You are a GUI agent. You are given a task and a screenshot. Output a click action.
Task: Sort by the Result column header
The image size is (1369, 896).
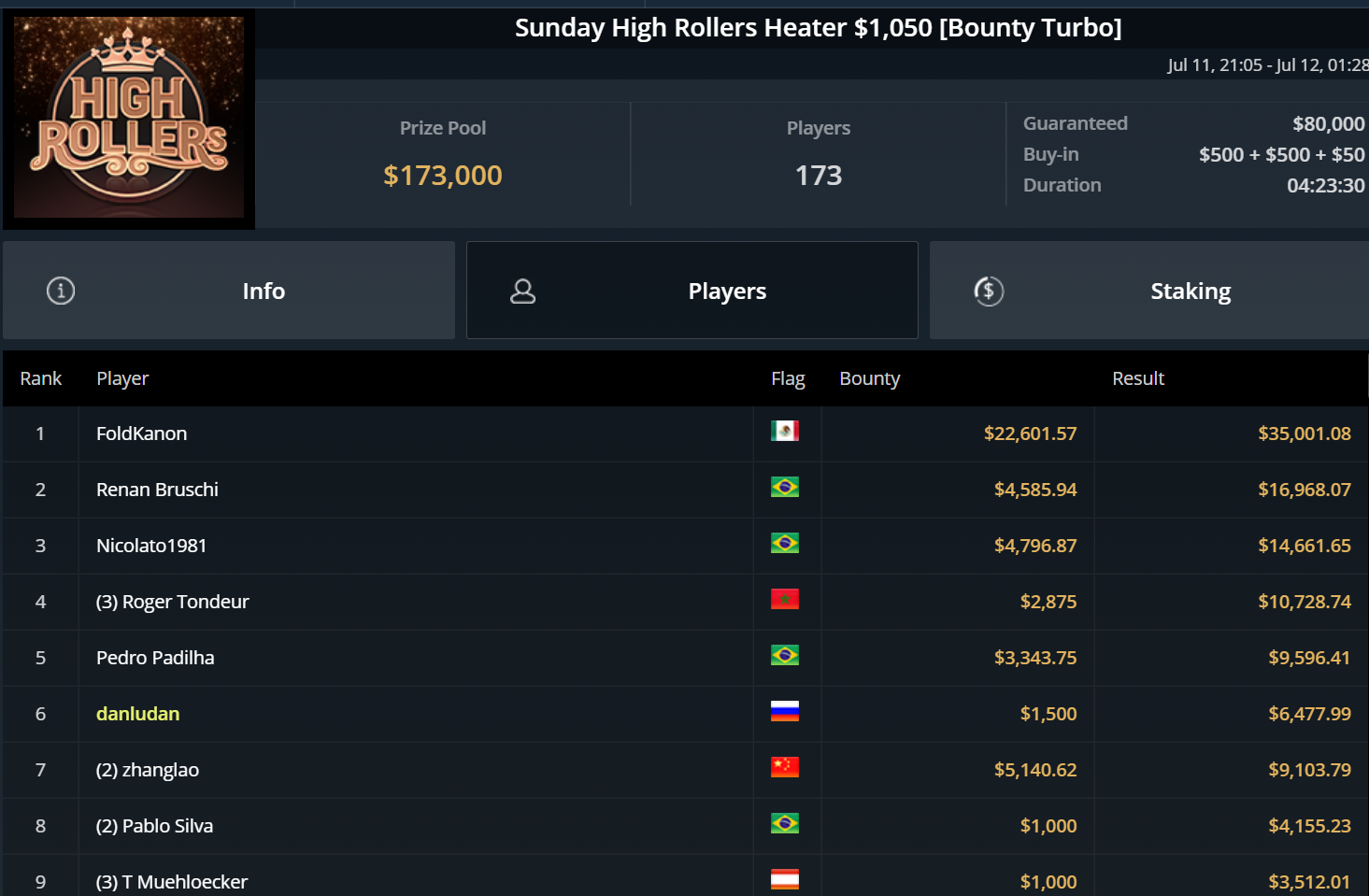[1137, 378]
